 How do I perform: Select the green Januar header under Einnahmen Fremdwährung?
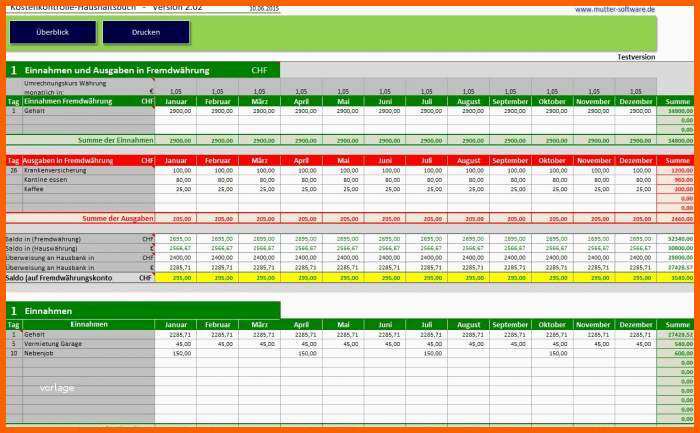pos(176,101)
